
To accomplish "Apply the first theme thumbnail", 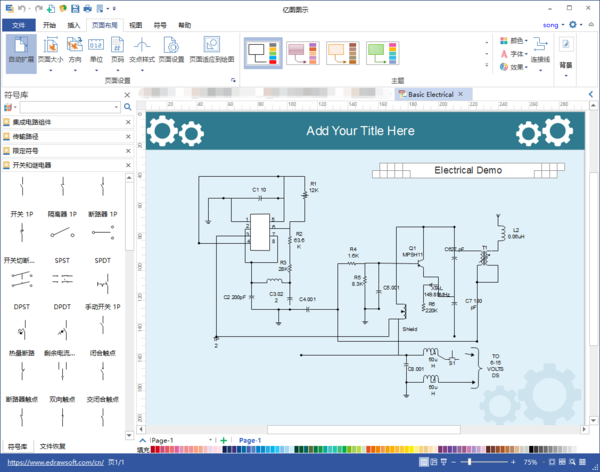I will (x=261, y=53).
